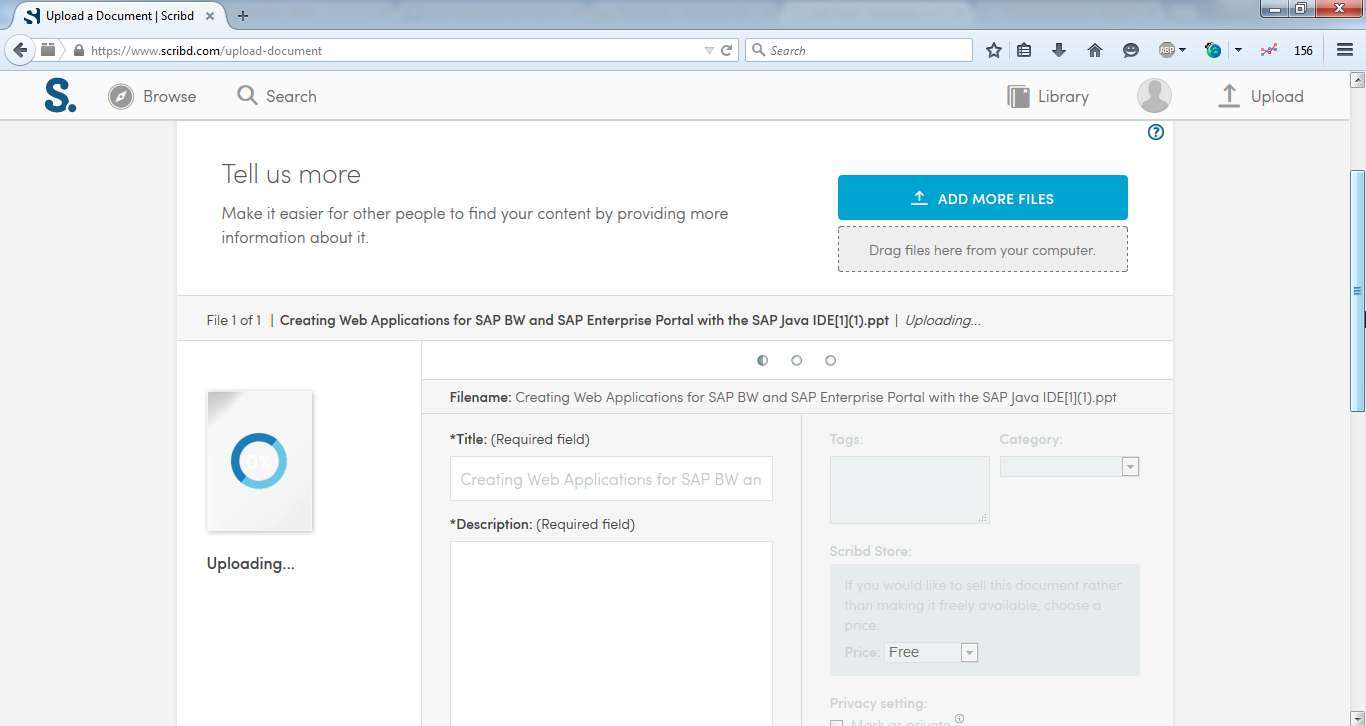Reload the page with refresh icon
1366x726 pixels.
727,50
